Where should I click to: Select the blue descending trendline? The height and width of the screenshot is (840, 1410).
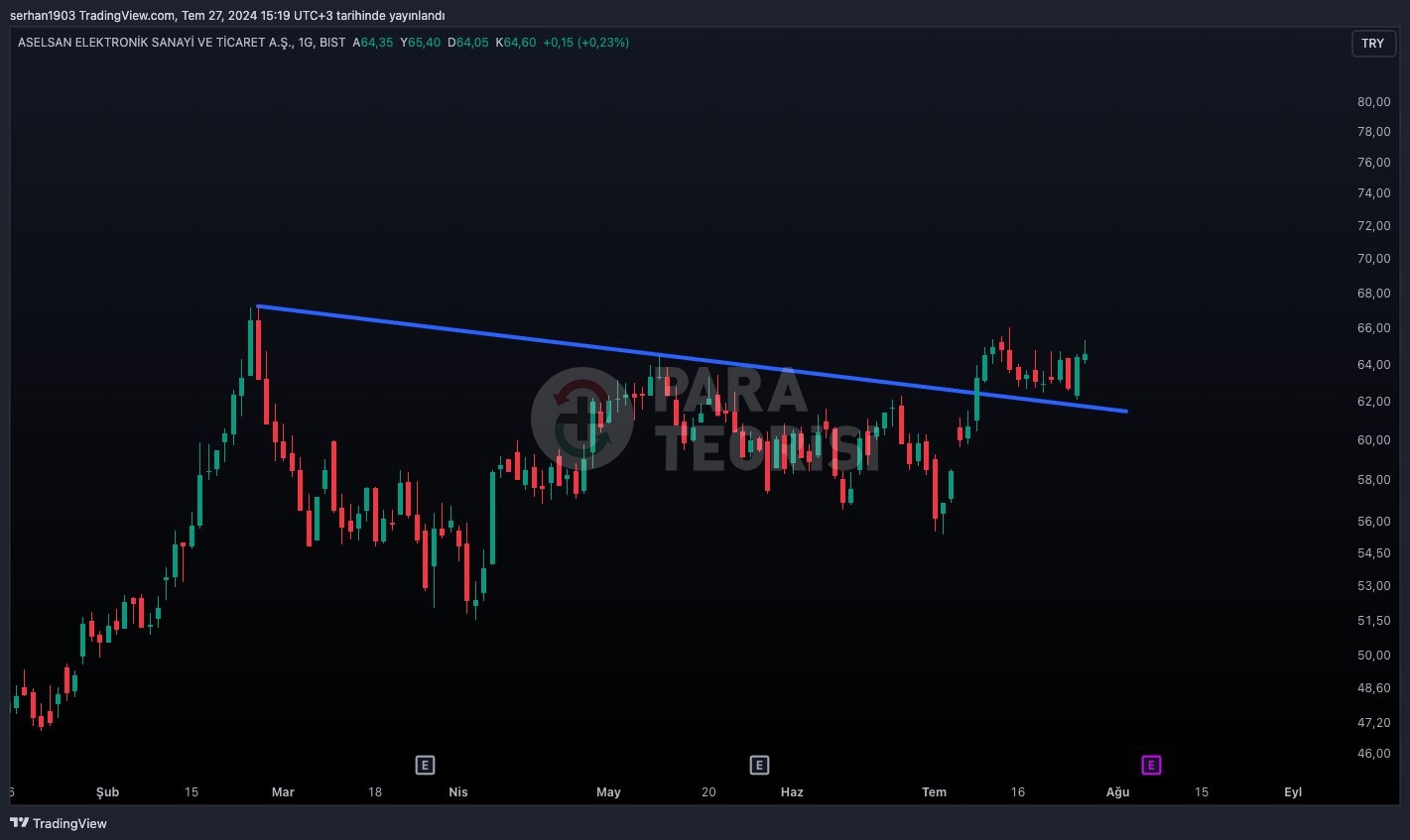692,359
